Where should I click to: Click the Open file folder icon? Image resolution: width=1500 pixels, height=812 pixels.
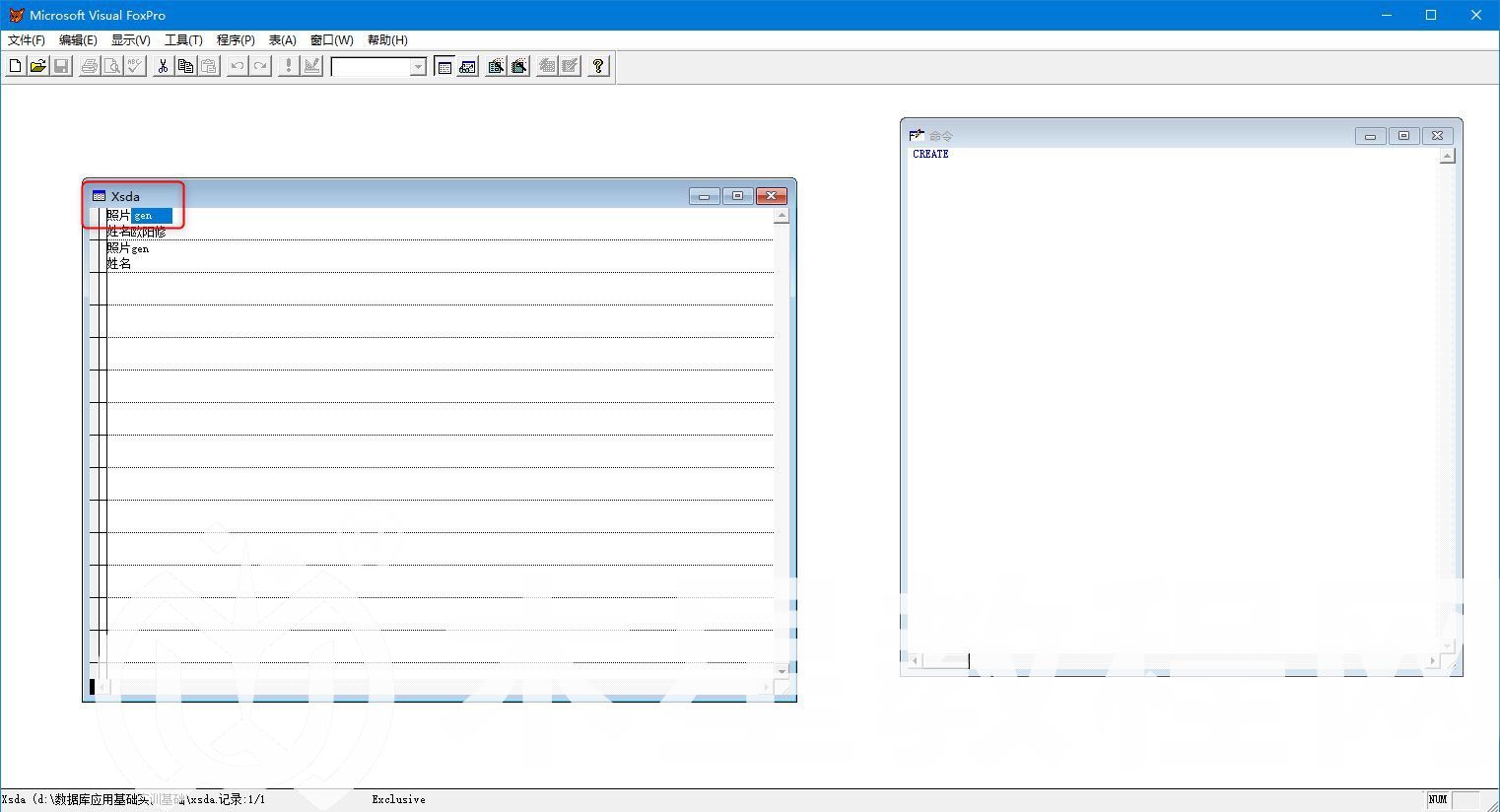37,66
